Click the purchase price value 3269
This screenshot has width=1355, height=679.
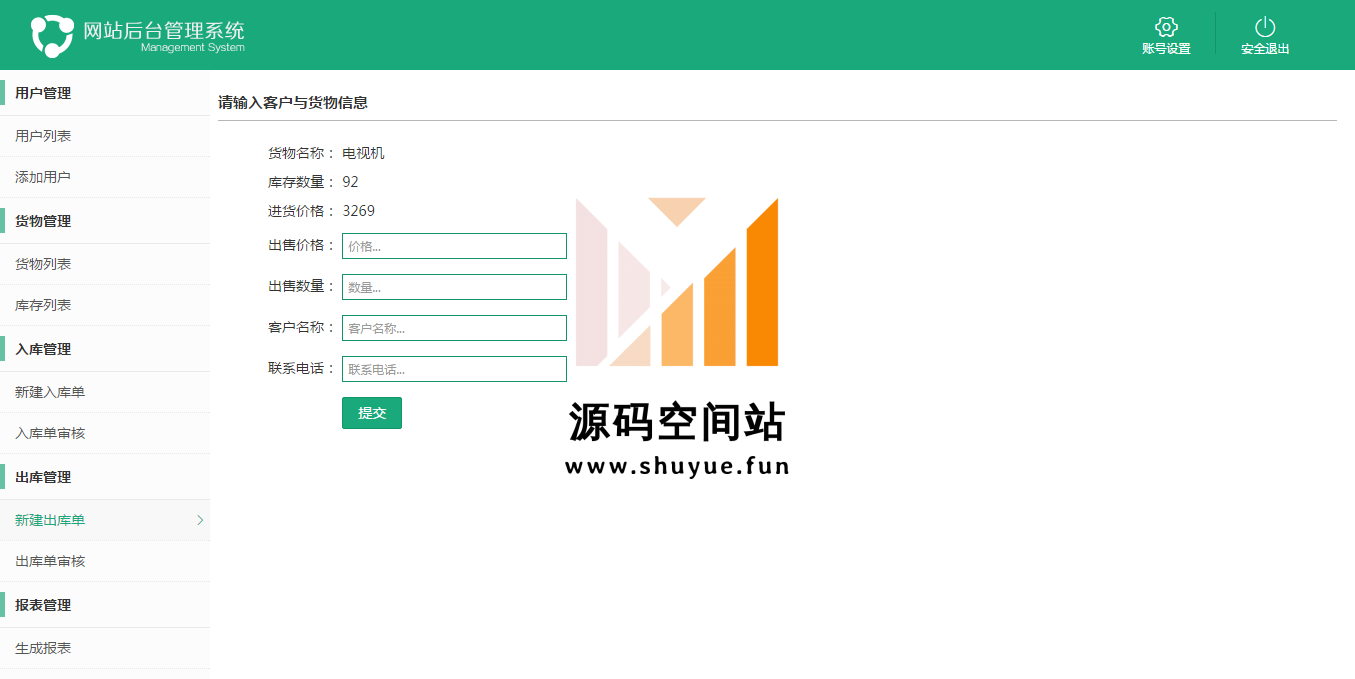point(359,211)
